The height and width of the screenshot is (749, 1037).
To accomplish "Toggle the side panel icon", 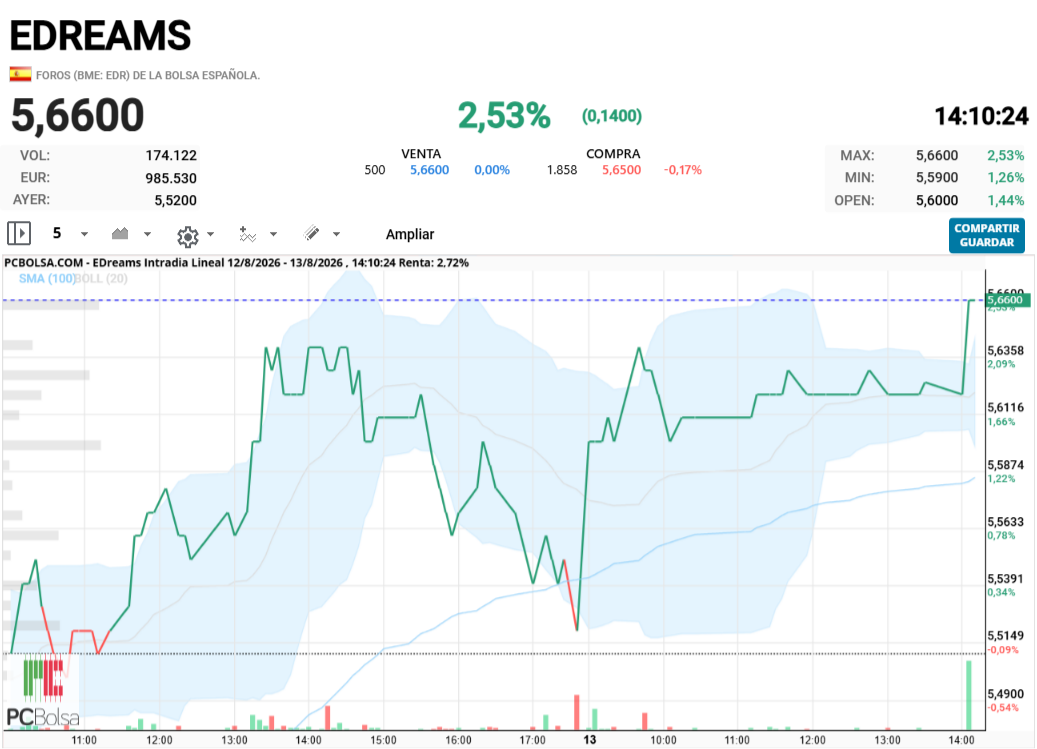I will click(x=19, y=233).
